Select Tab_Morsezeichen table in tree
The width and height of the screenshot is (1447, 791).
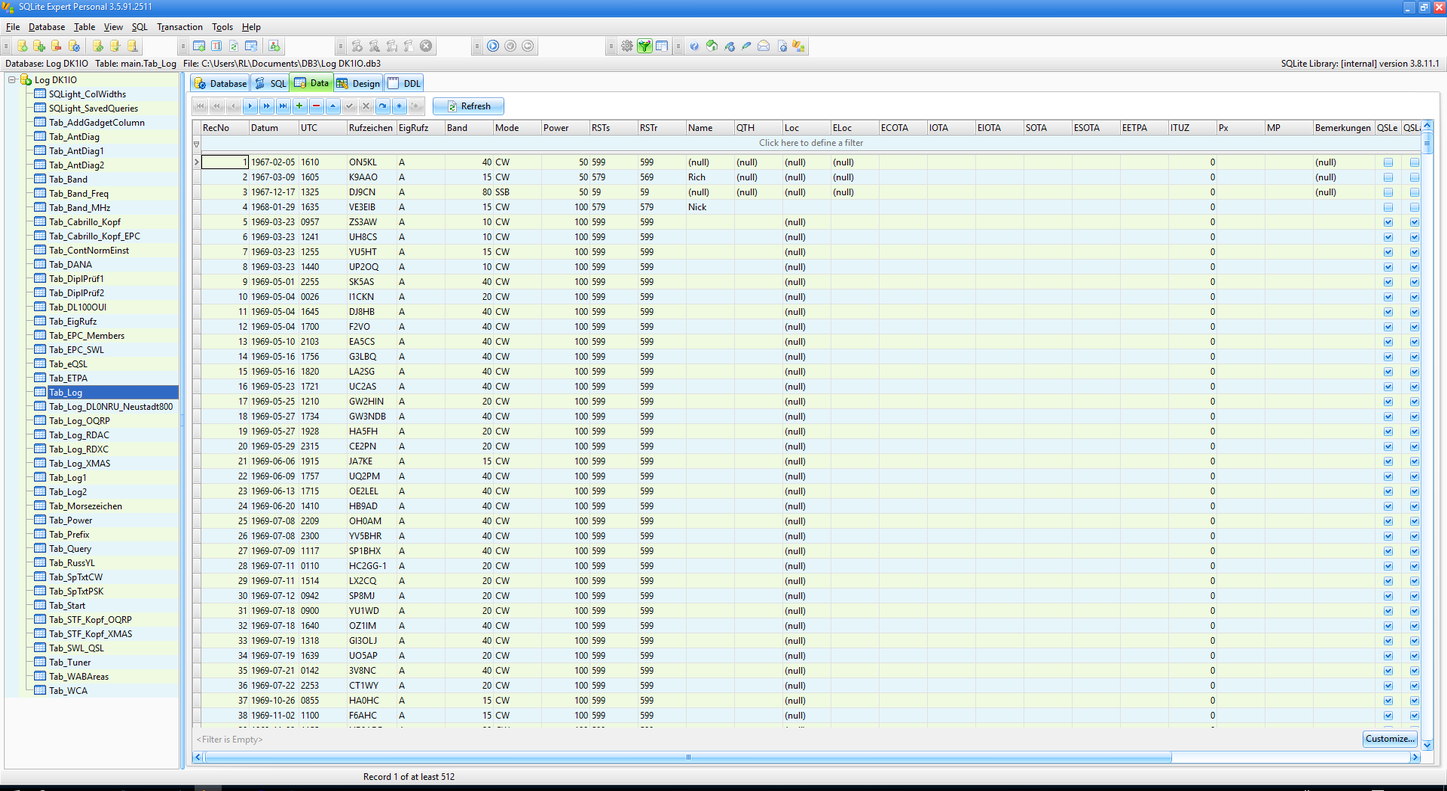click(85, 506)
